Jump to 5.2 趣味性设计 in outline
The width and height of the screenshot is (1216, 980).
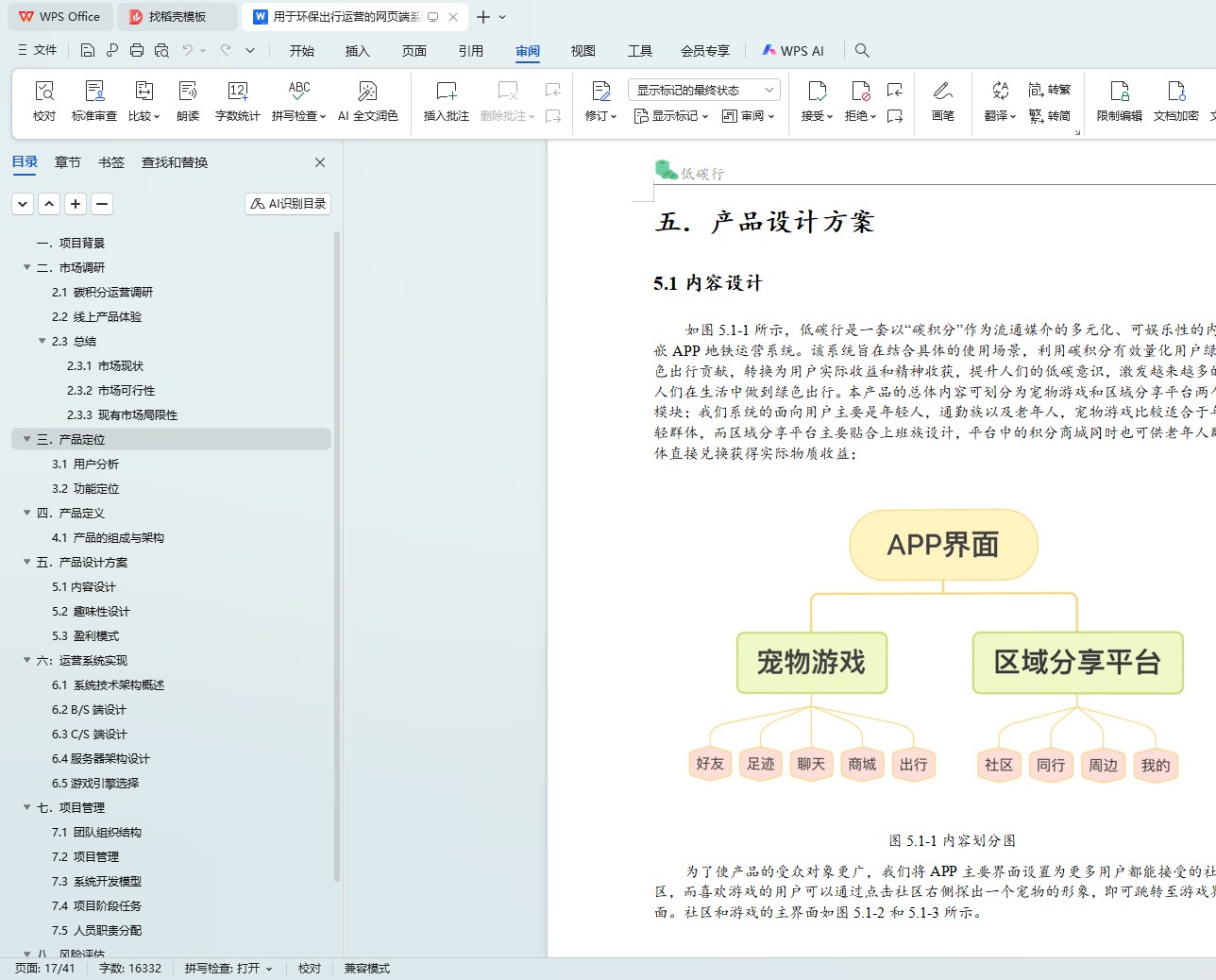(91, 612)
